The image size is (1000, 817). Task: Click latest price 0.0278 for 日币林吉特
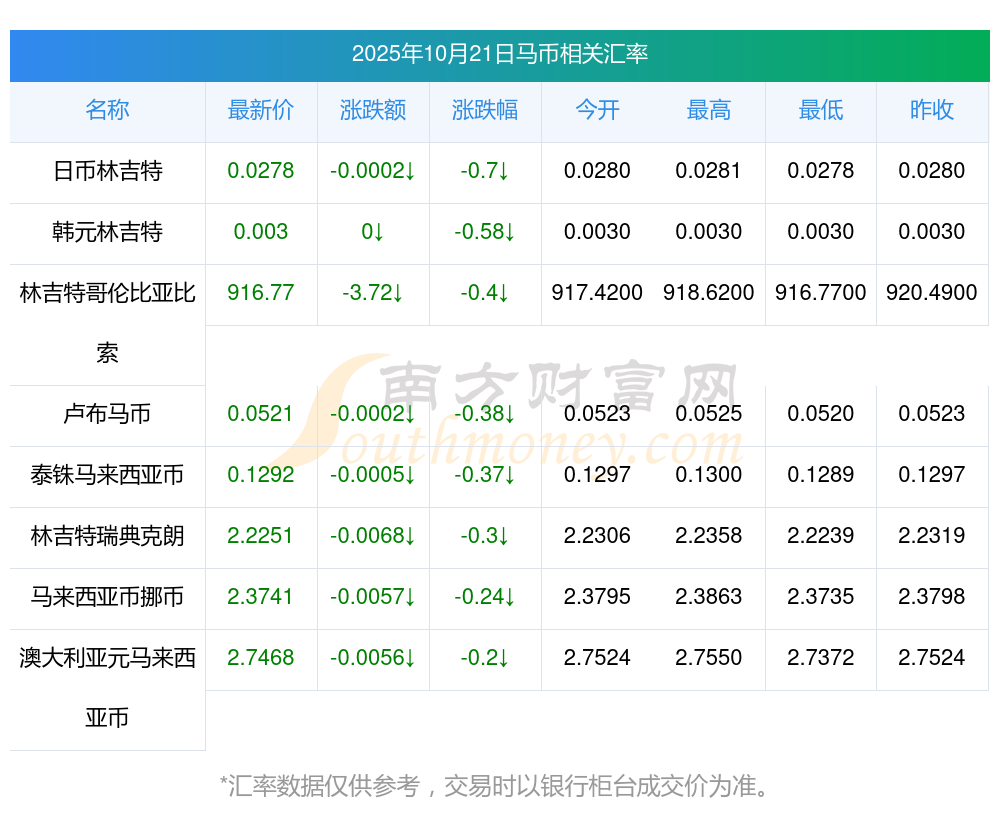[x=261, y=171]
